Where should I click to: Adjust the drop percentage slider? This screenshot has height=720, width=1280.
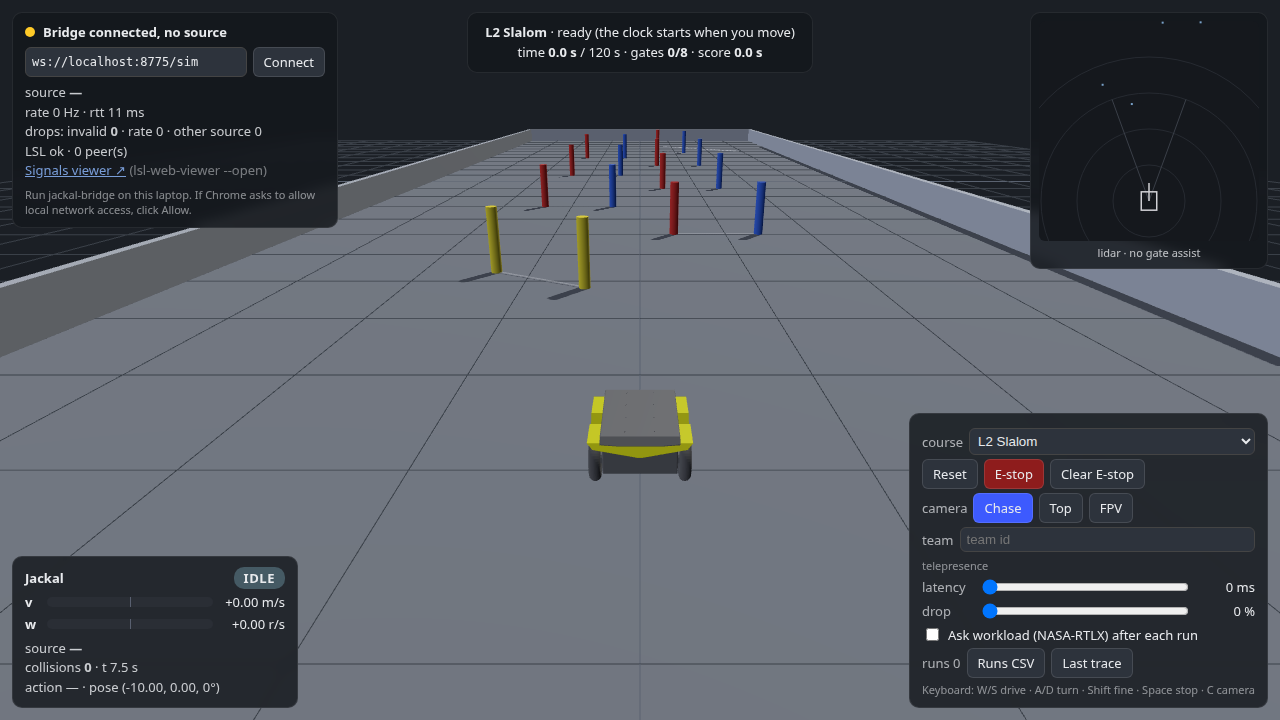1086,611
